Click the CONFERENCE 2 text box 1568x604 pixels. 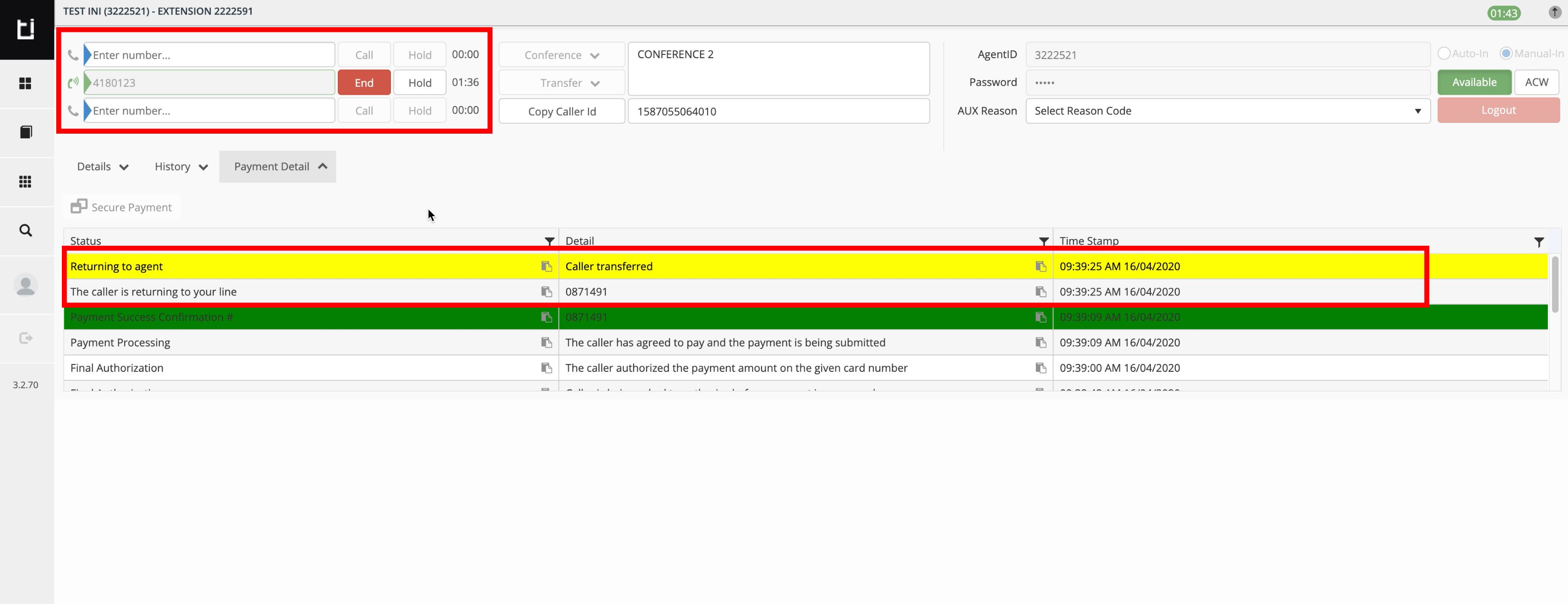click(778, 69)
